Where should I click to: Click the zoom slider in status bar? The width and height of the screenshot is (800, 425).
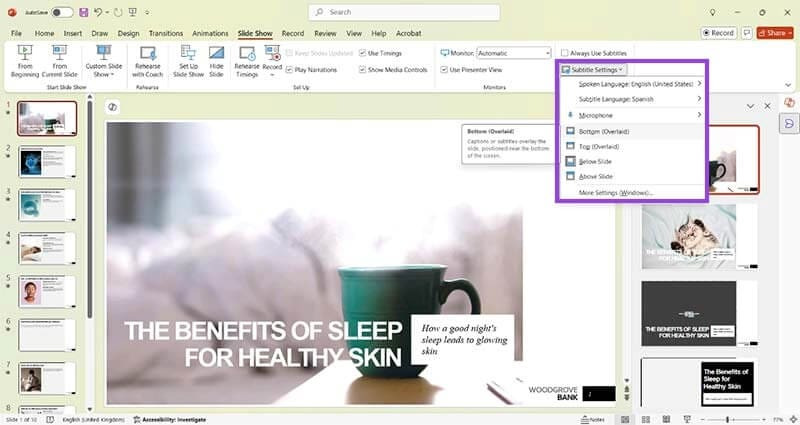pos(726,419)
